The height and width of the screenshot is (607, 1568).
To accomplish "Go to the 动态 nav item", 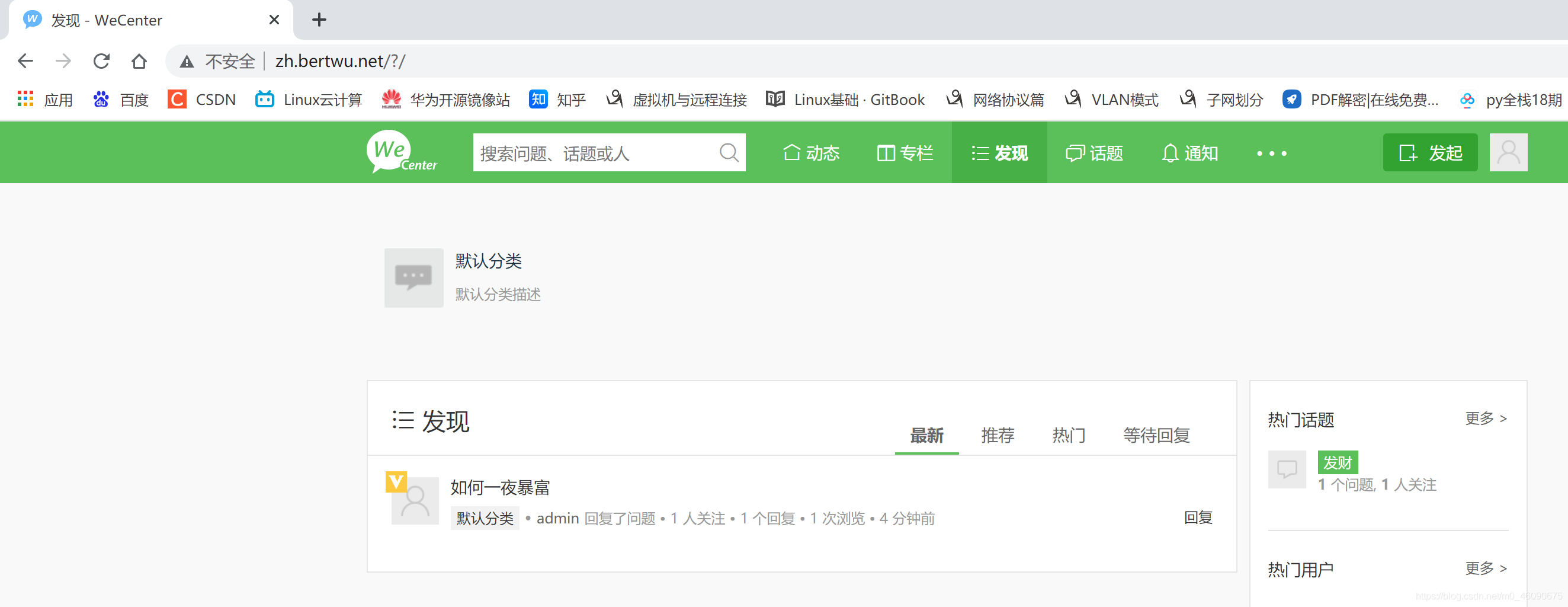I will point(811,153).
